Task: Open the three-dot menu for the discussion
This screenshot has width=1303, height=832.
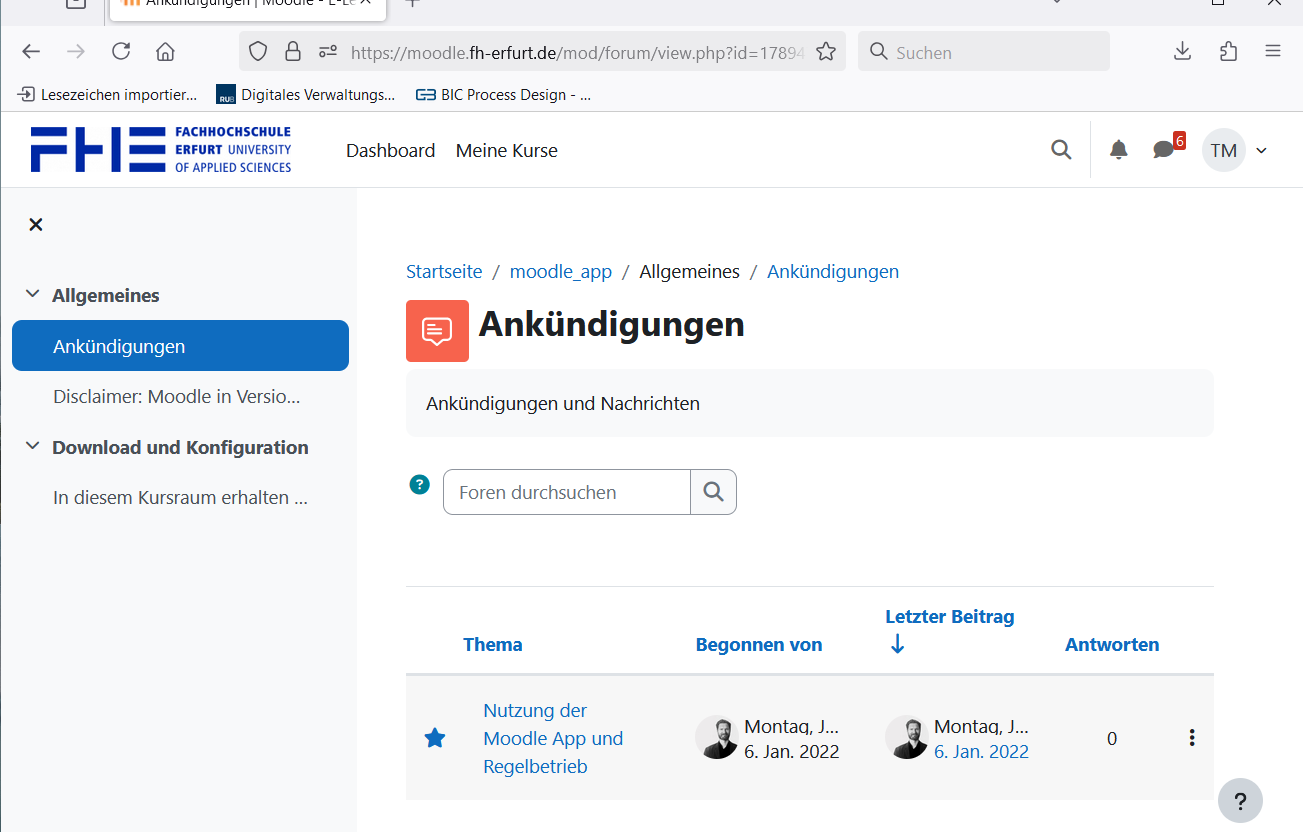Action: [x=1191, y=738]
